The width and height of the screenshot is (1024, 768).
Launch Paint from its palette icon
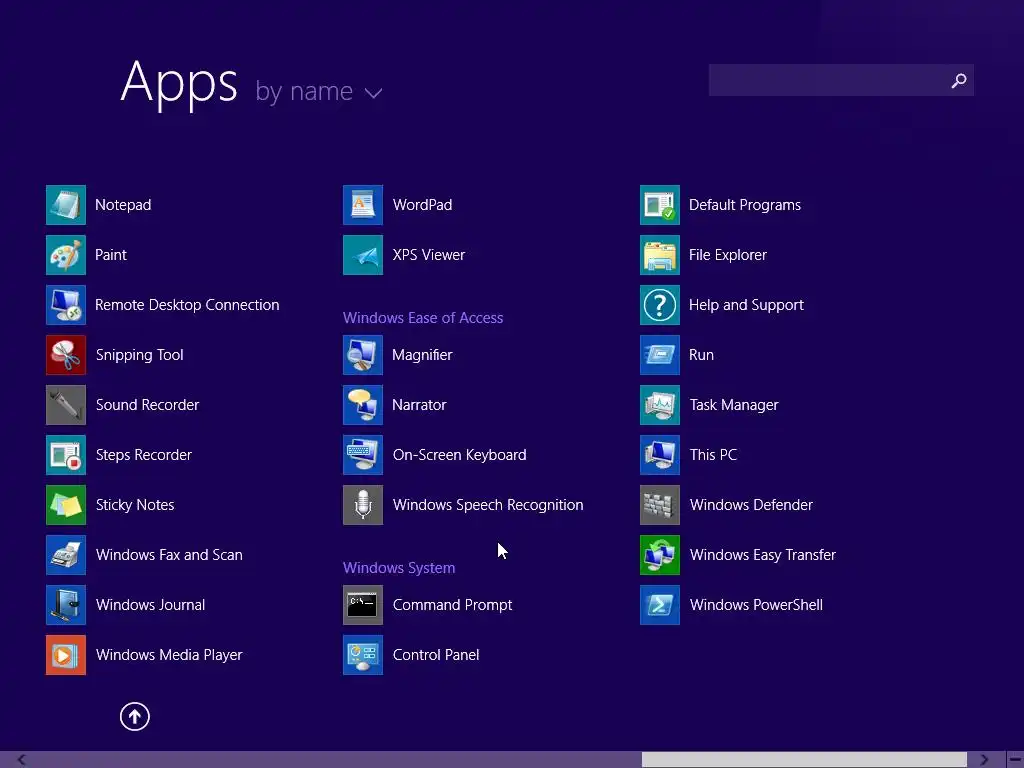pos(66,255)
